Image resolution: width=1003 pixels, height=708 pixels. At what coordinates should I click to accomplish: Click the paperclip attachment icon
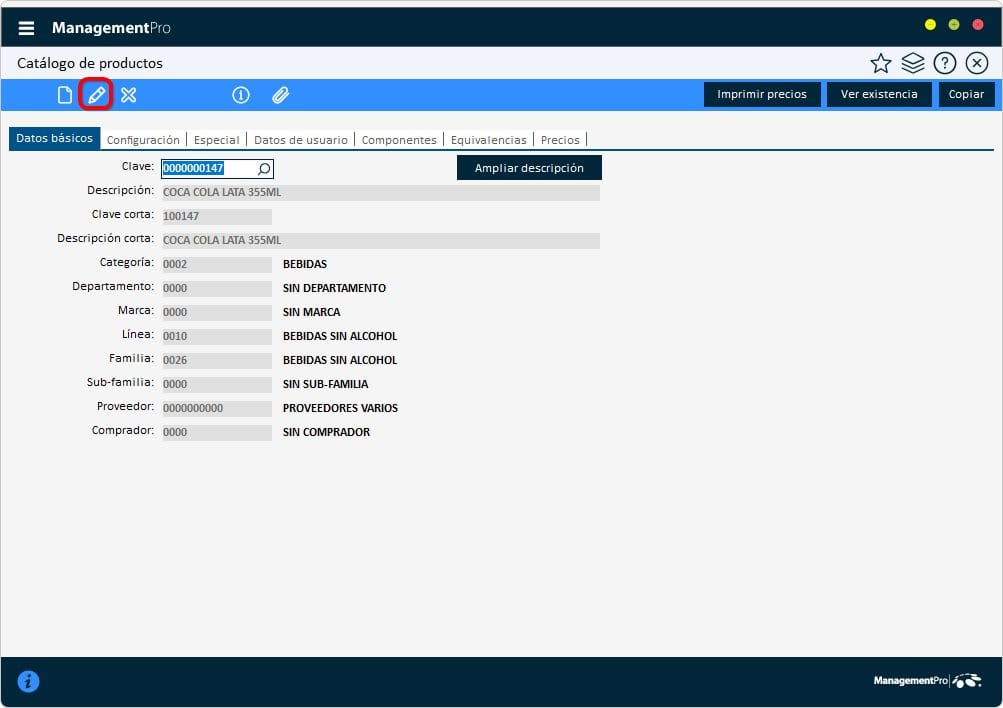pos(281,95)
